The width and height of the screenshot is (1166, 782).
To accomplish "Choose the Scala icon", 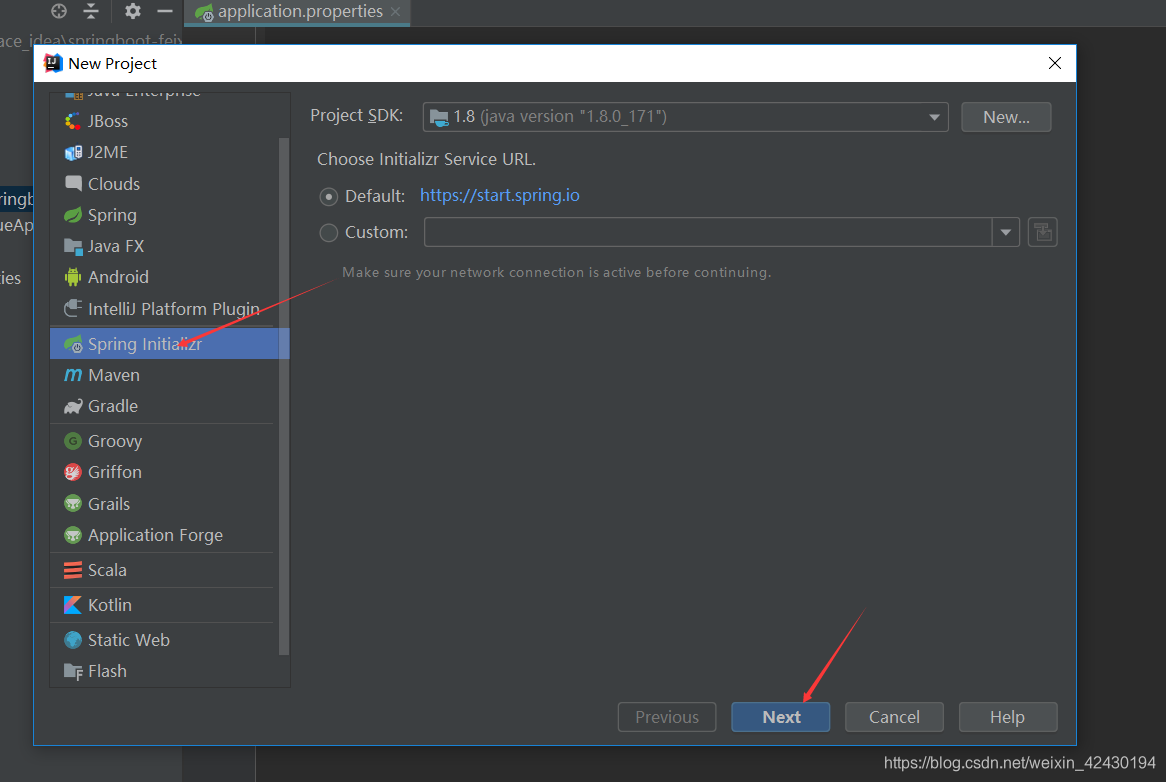I will (x=73, y=570).
